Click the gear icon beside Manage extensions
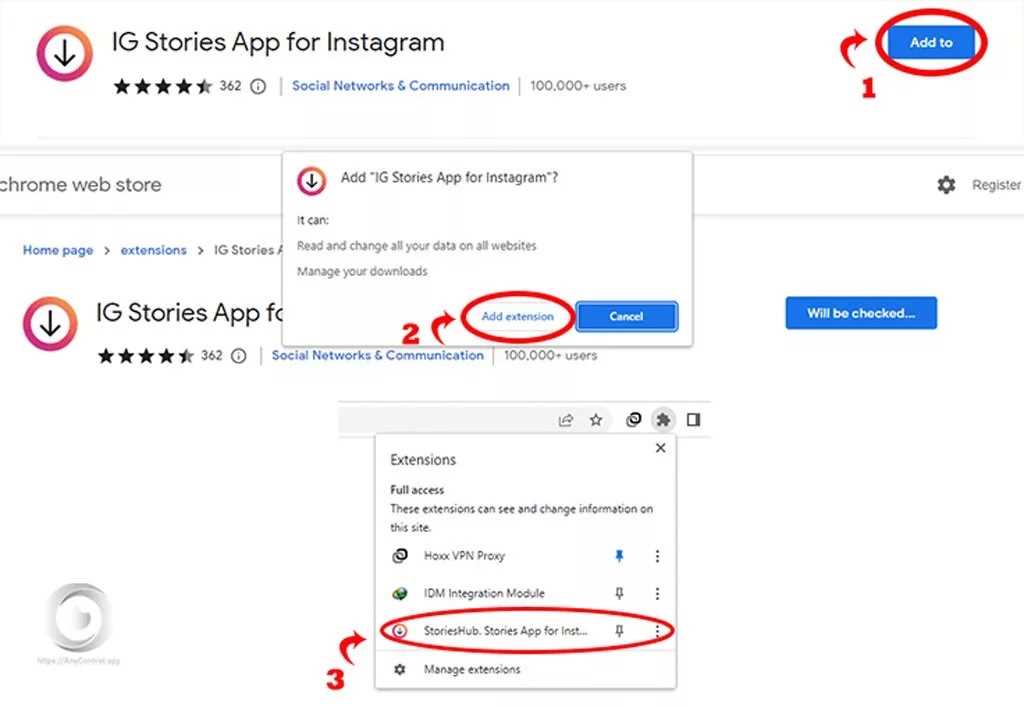 [400, 669]
